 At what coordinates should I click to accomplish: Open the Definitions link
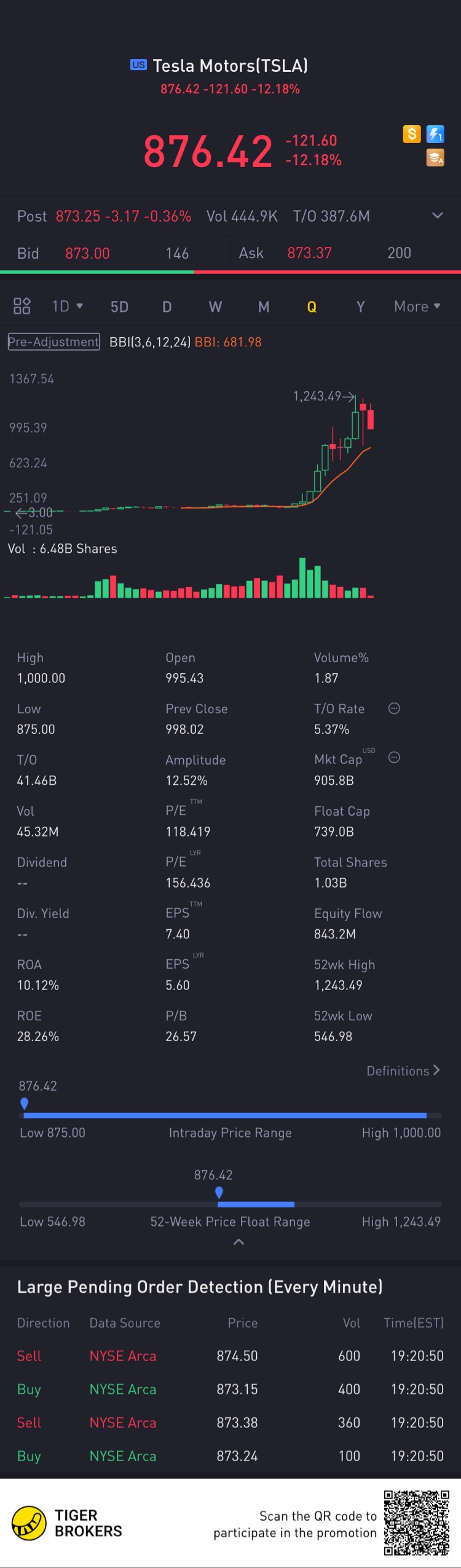pyautogui.click(x=403, y=1071)
